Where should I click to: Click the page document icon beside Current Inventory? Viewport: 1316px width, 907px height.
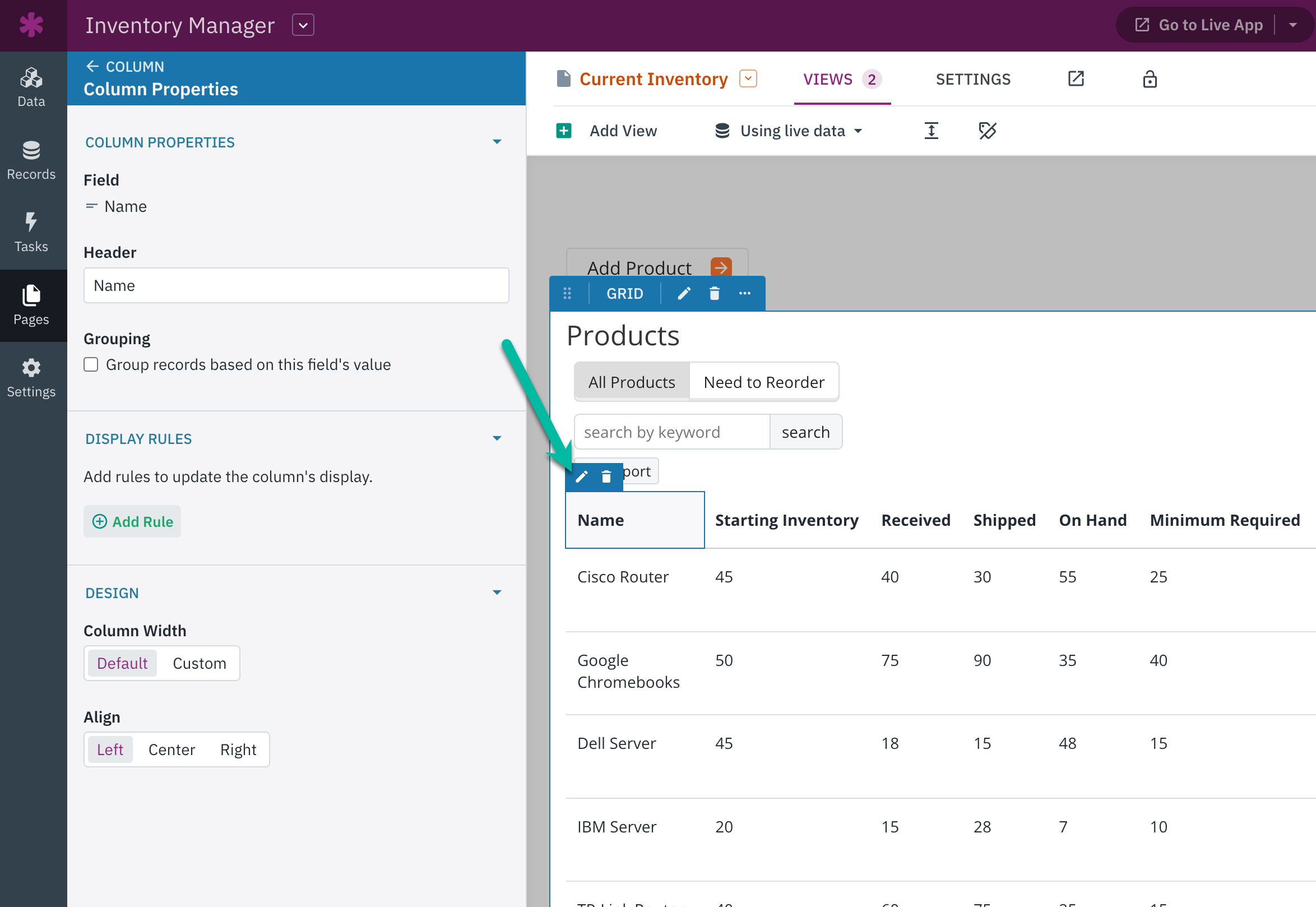coord(563,79)
